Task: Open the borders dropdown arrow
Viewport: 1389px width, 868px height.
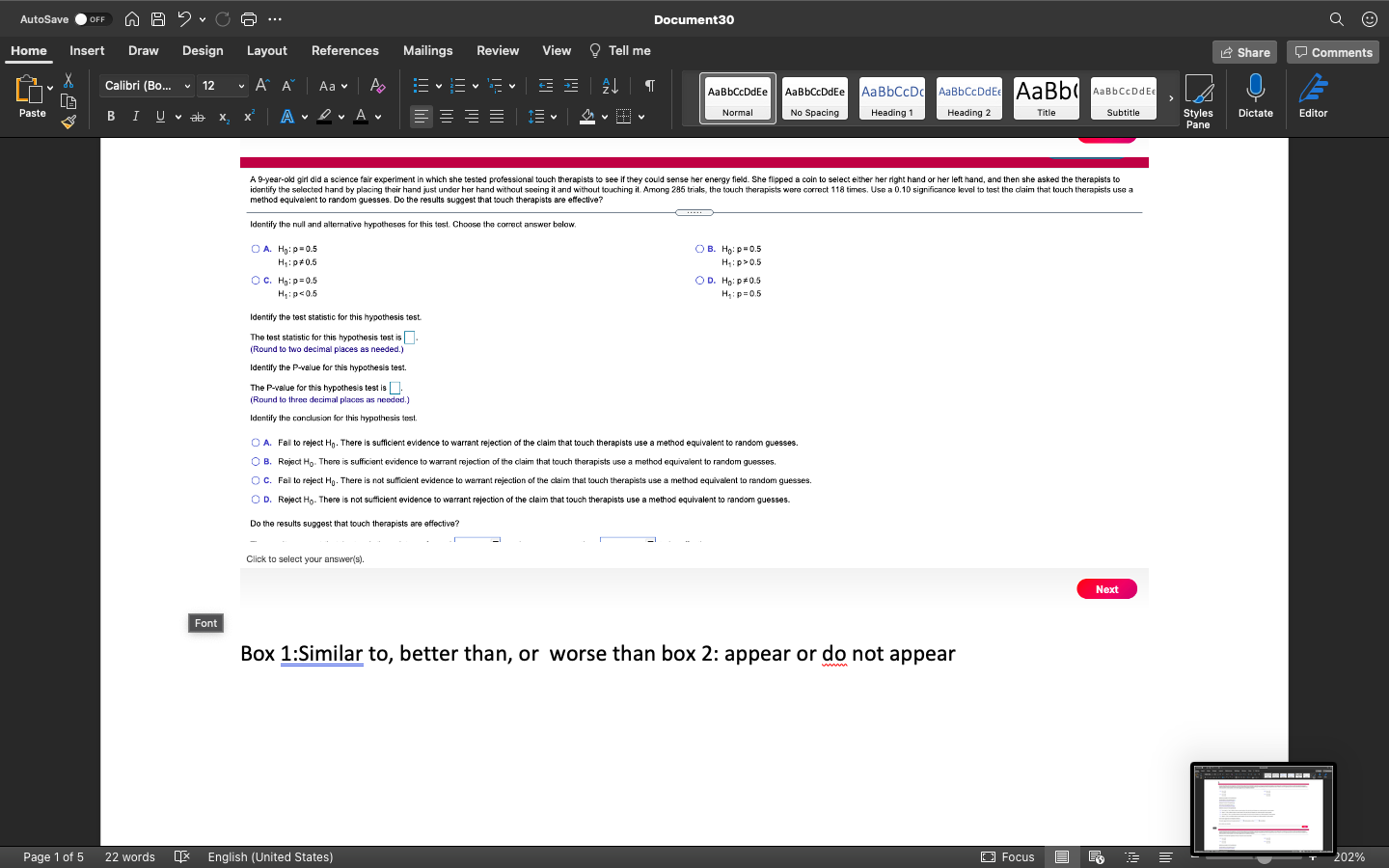Action: [641, 117]
